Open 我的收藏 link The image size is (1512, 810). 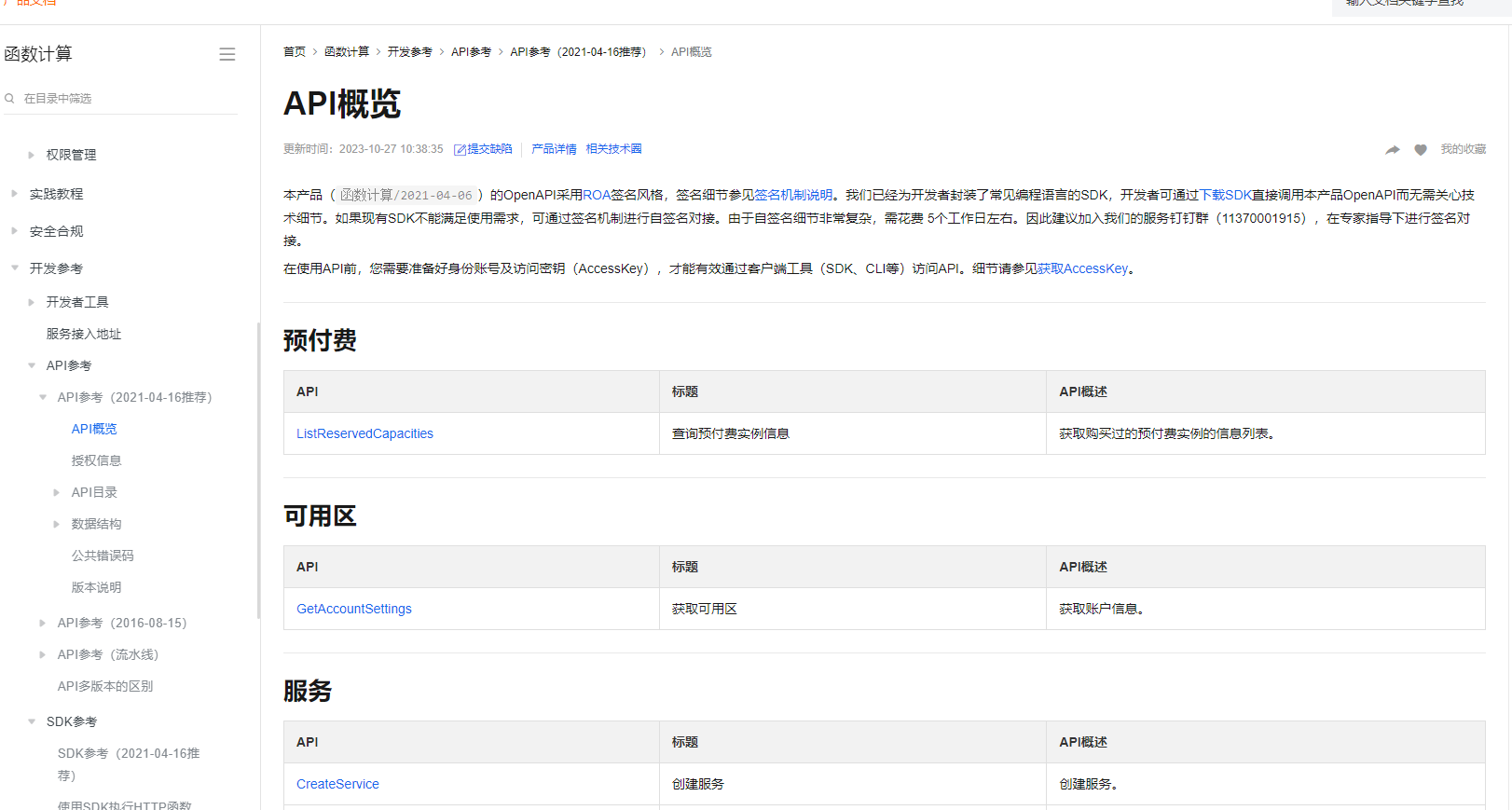[1464, 149]
